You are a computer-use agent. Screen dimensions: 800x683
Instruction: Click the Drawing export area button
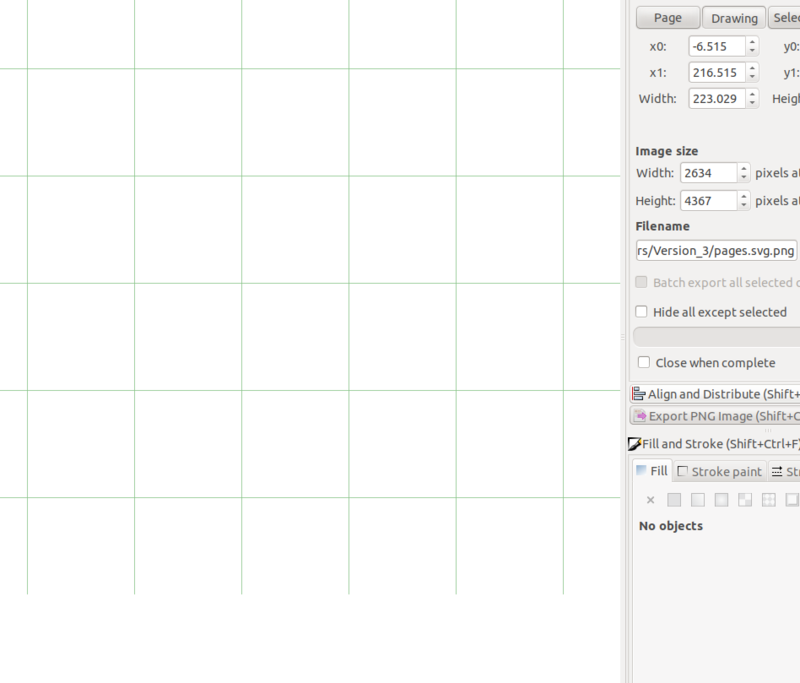[734, 18]
